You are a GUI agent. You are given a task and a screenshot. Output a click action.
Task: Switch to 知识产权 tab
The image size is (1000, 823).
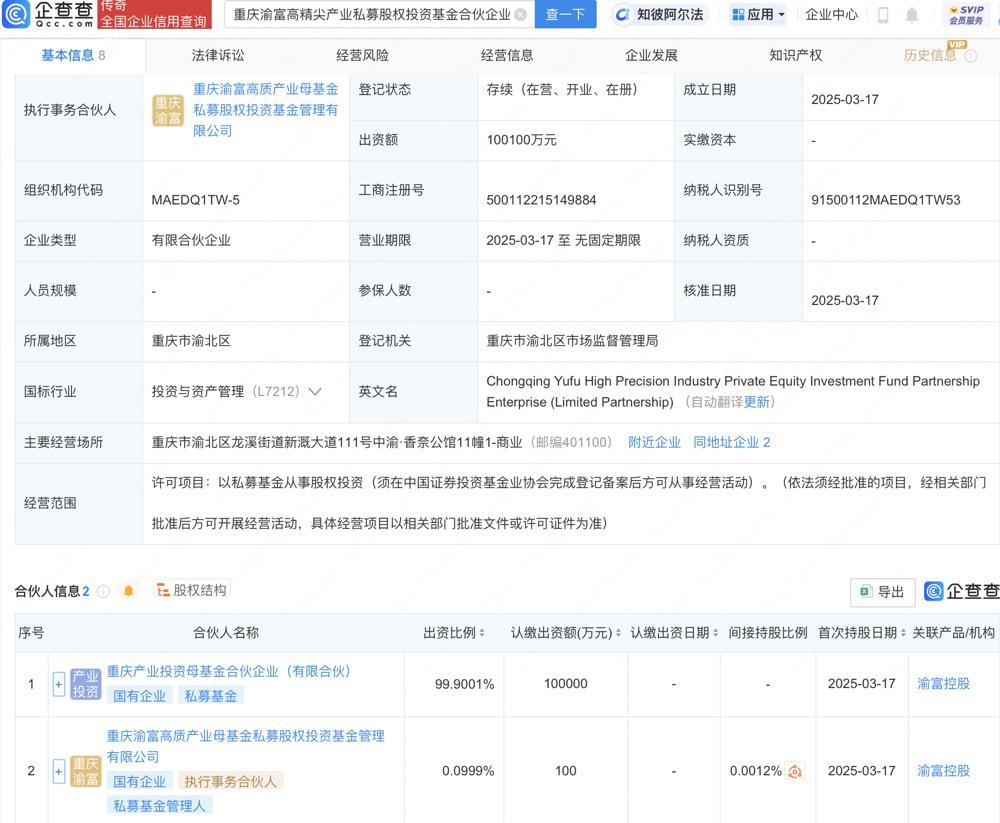click(795, 56)
